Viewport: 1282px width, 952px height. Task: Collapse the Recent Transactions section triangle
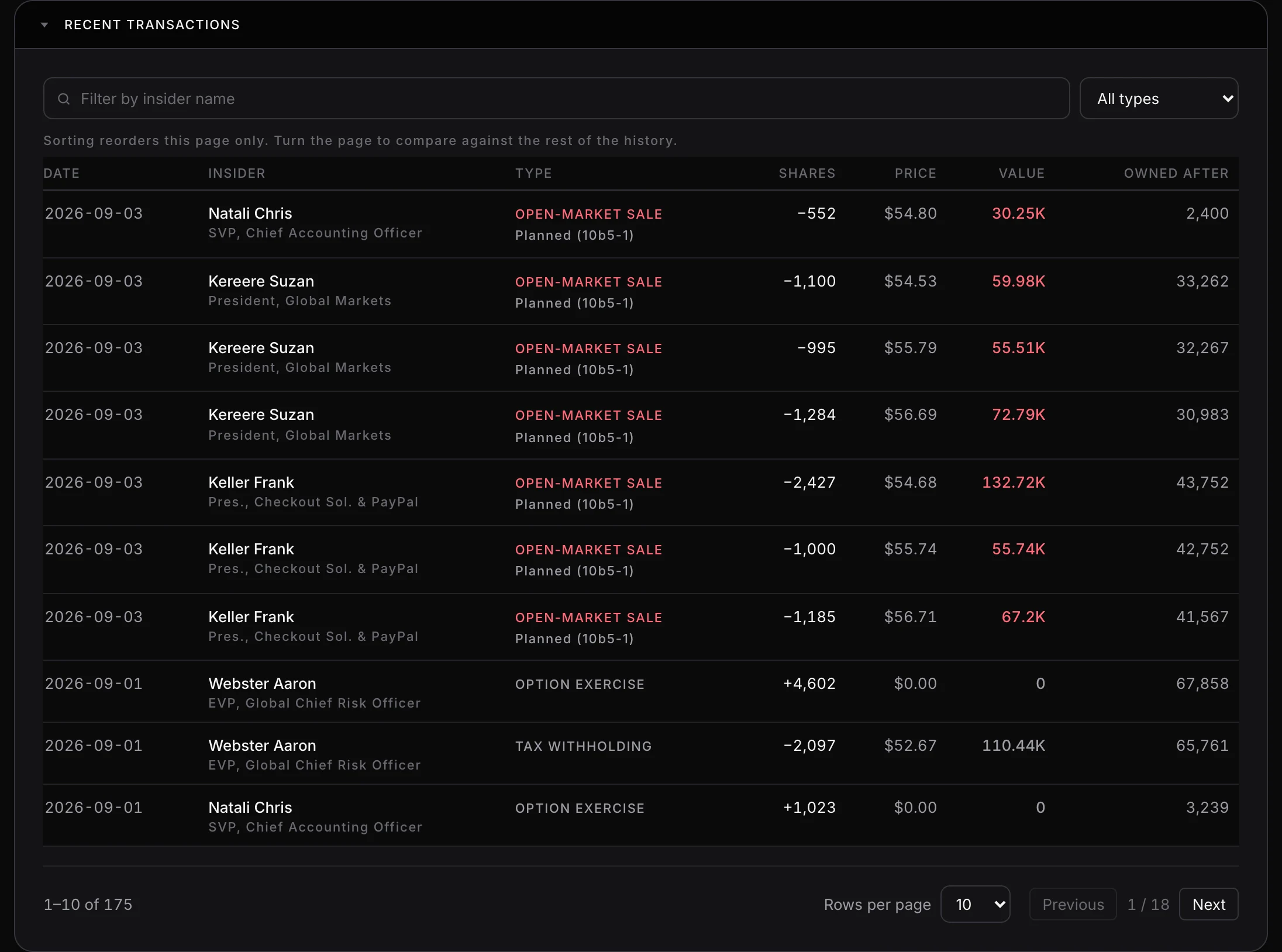tap(44, 25)
